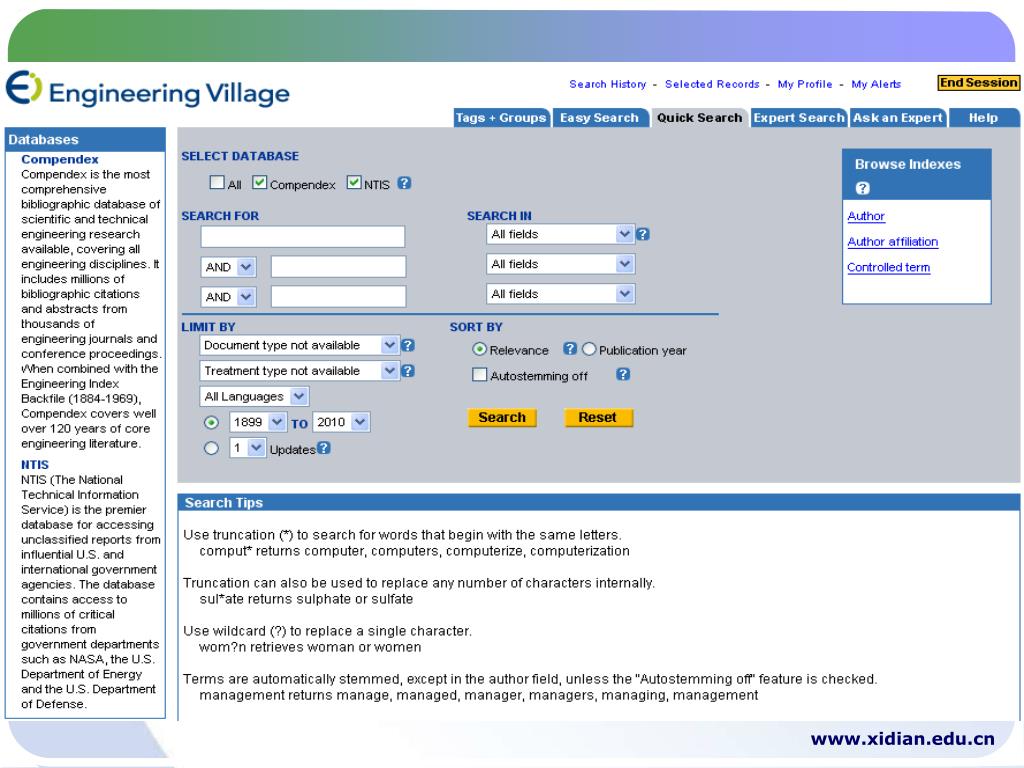Switch to Tags + Groups tab
This screenshot has height=768, width=1024.
[501, 118]
